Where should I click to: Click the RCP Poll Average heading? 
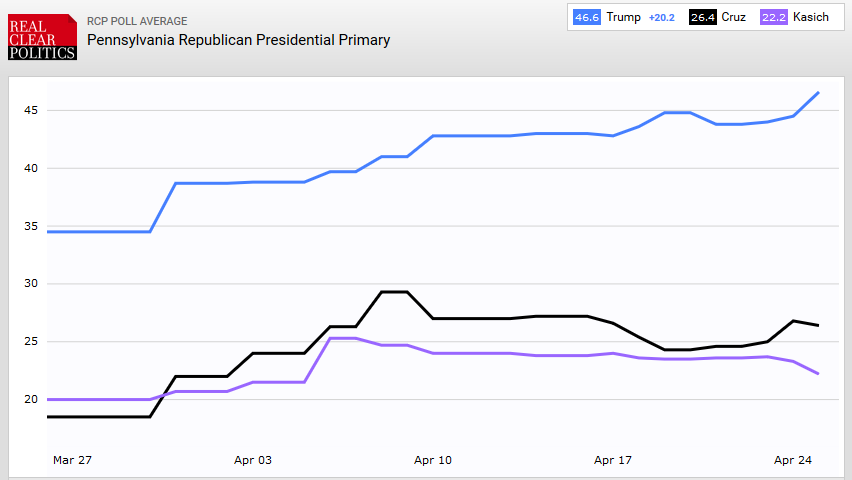click(x=137, y=21)
